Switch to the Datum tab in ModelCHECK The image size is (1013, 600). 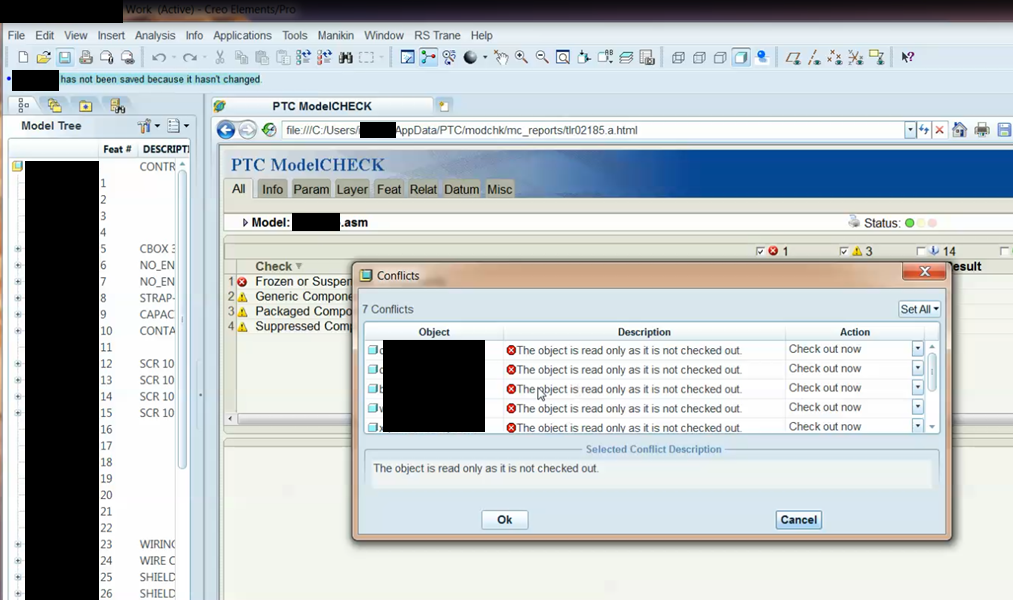(x=461, y=189)
